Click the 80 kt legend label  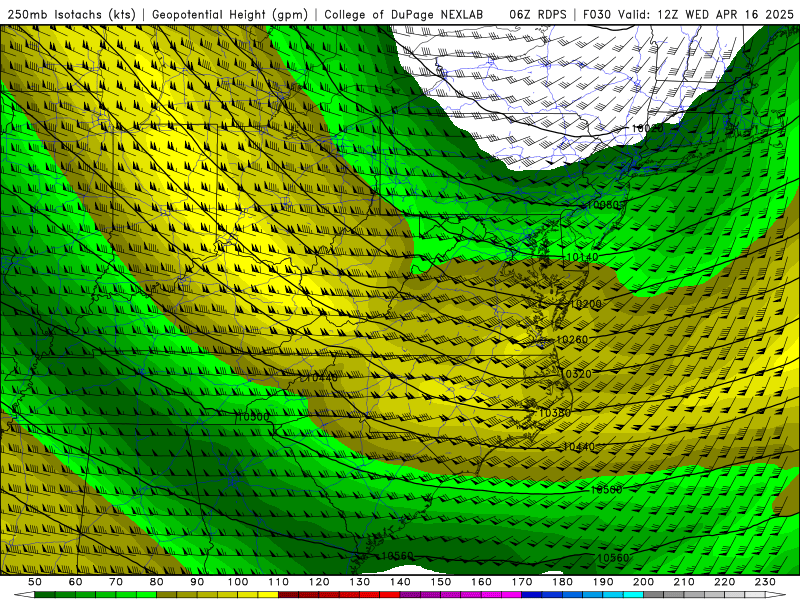click(x=157, y=582)
